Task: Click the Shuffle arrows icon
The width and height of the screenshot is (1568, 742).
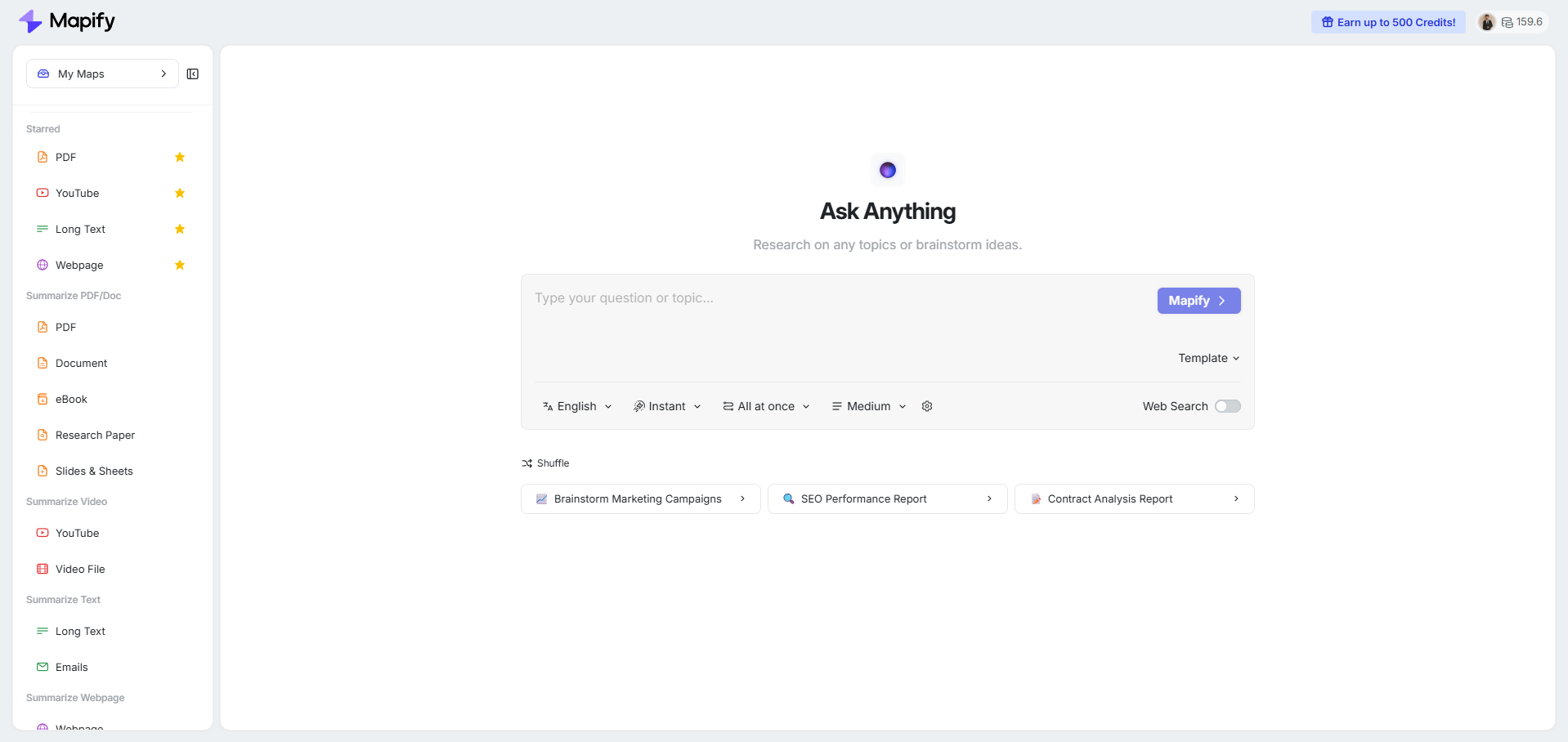Action: point(527,463)
